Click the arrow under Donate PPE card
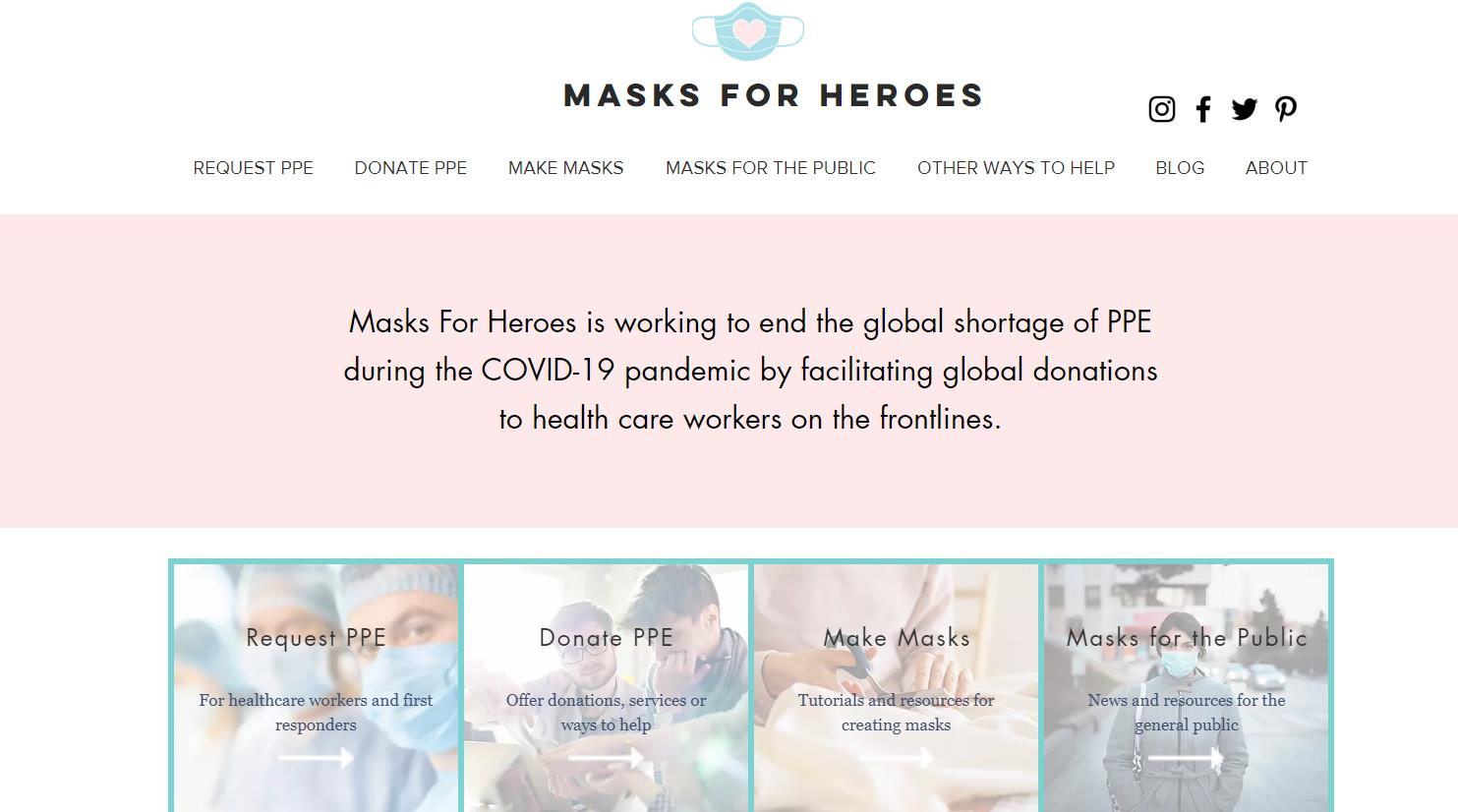This screenshot has height=812, width=1458. click(x=606, y=758)
